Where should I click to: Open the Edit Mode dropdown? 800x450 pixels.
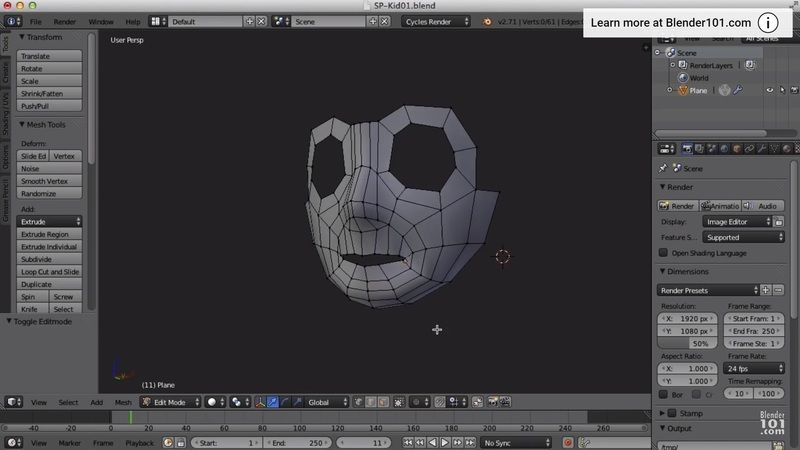pos(171,402)
